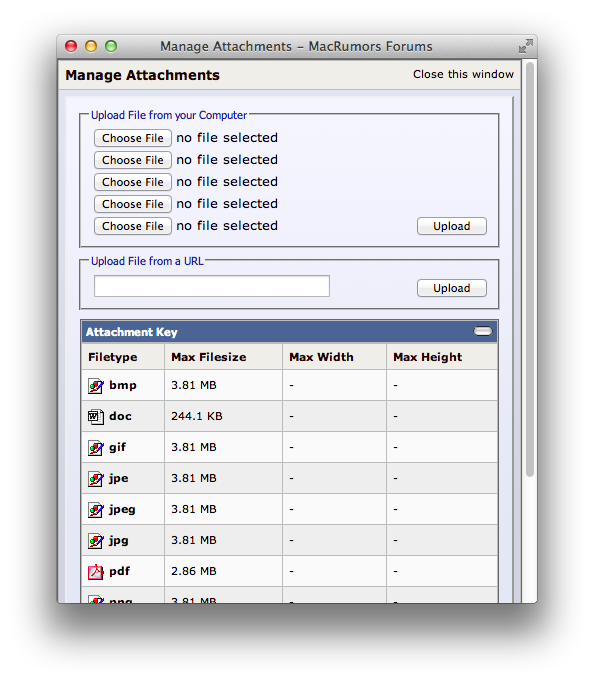Click the Upload File from a URL legend
The width and height of the screenshot is (594, 682).
point(147,261)
